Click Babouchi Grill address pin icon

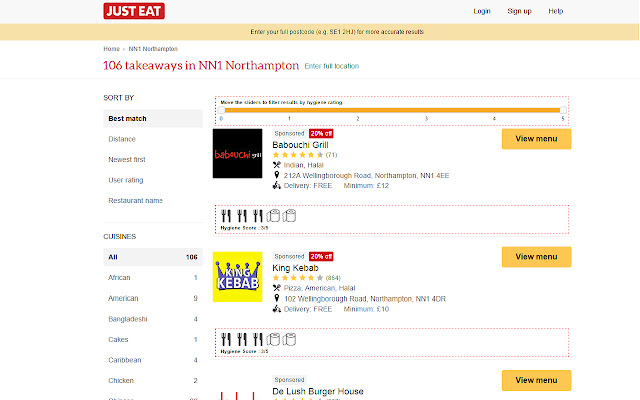[277, 175]
